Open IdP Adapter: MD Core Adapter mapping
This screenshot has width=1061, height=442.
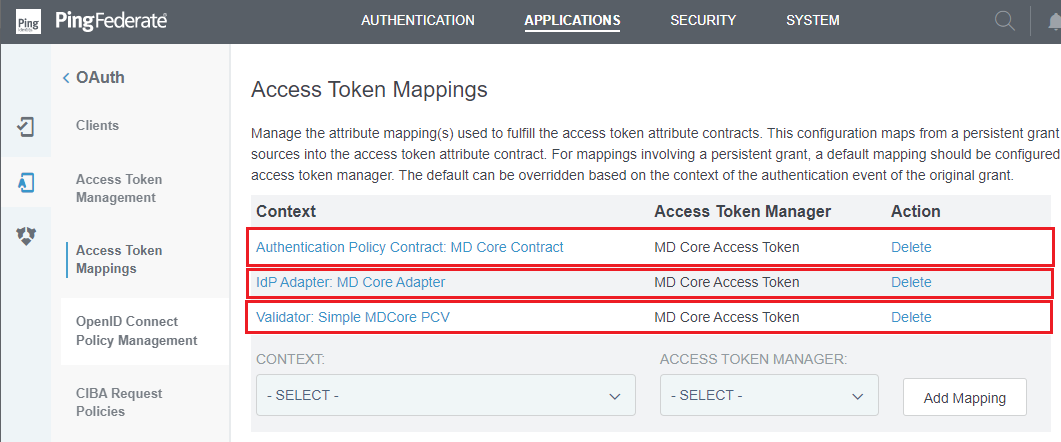pos(351,282)
